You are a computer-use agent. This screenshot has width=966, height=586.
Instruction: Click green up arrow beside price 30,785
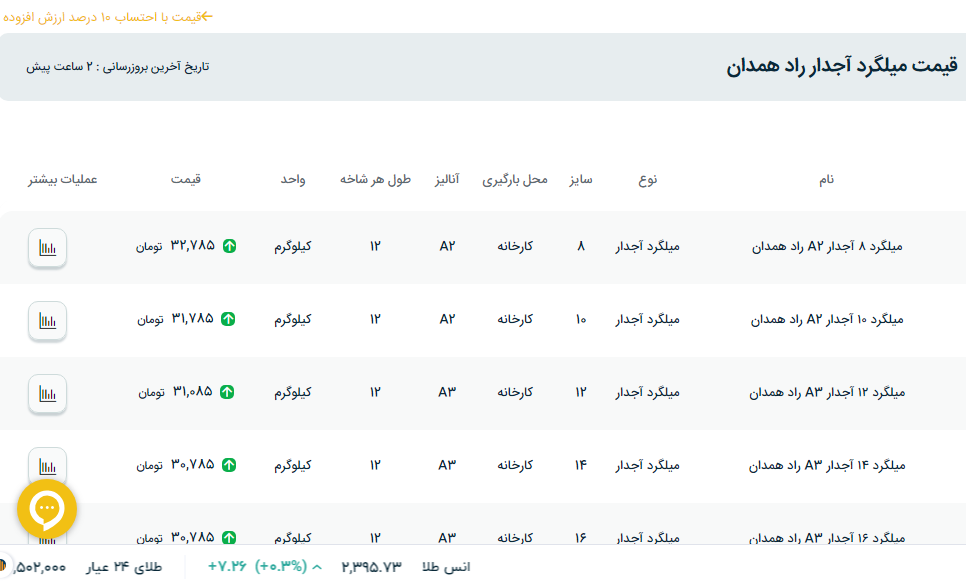(229, 465)
